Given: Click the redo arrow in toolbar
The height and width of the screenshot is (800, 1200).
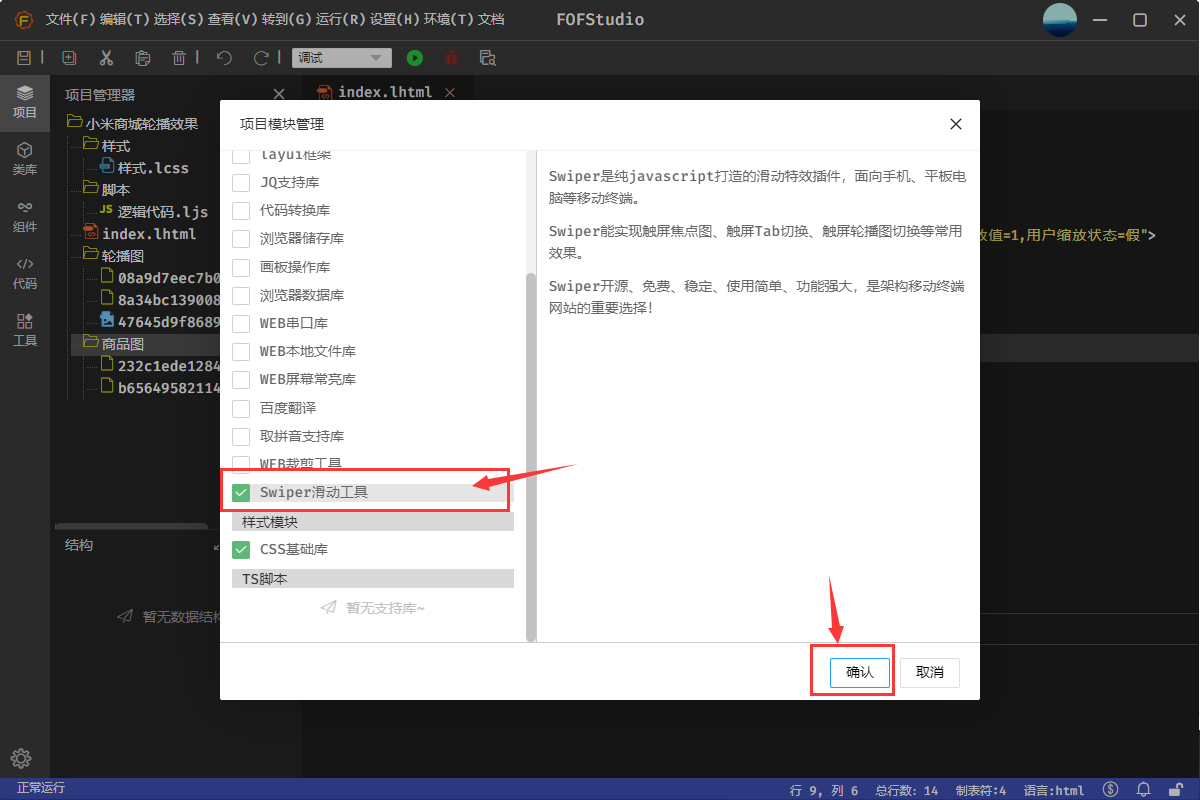Looking at the screenshot, I should (261, 58).
